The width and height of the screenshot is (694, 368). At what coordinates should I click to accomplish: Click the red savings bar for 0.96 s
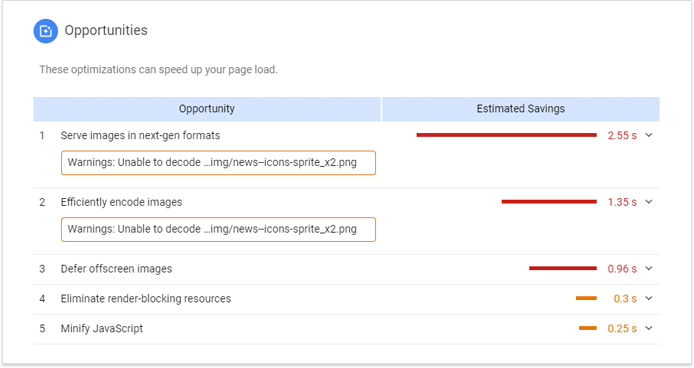pos(563,268)
